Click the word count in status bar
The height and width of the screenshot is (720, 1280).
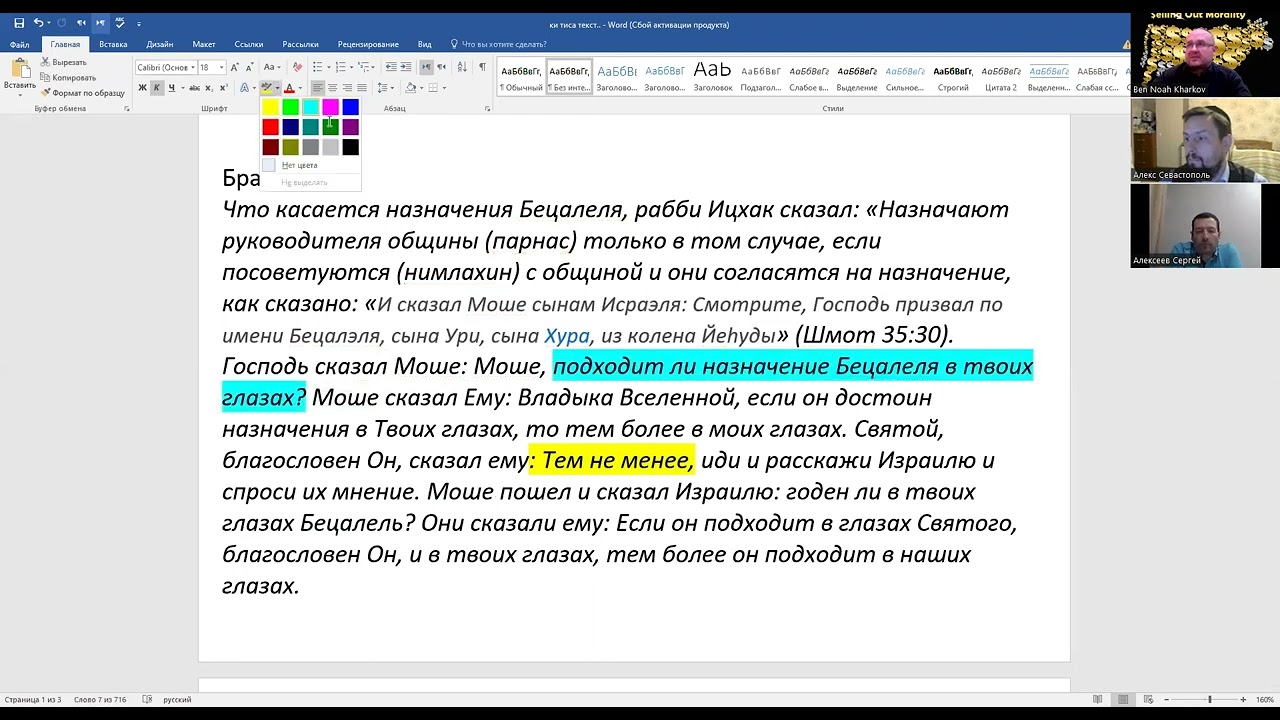101,699
